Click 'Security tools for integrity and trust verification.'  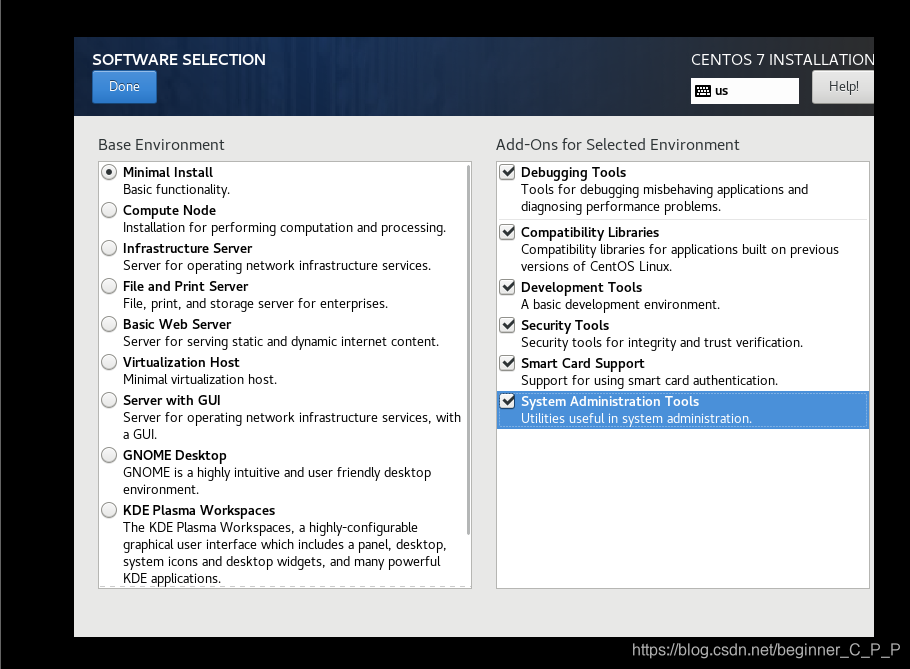(x=662, y=342)
